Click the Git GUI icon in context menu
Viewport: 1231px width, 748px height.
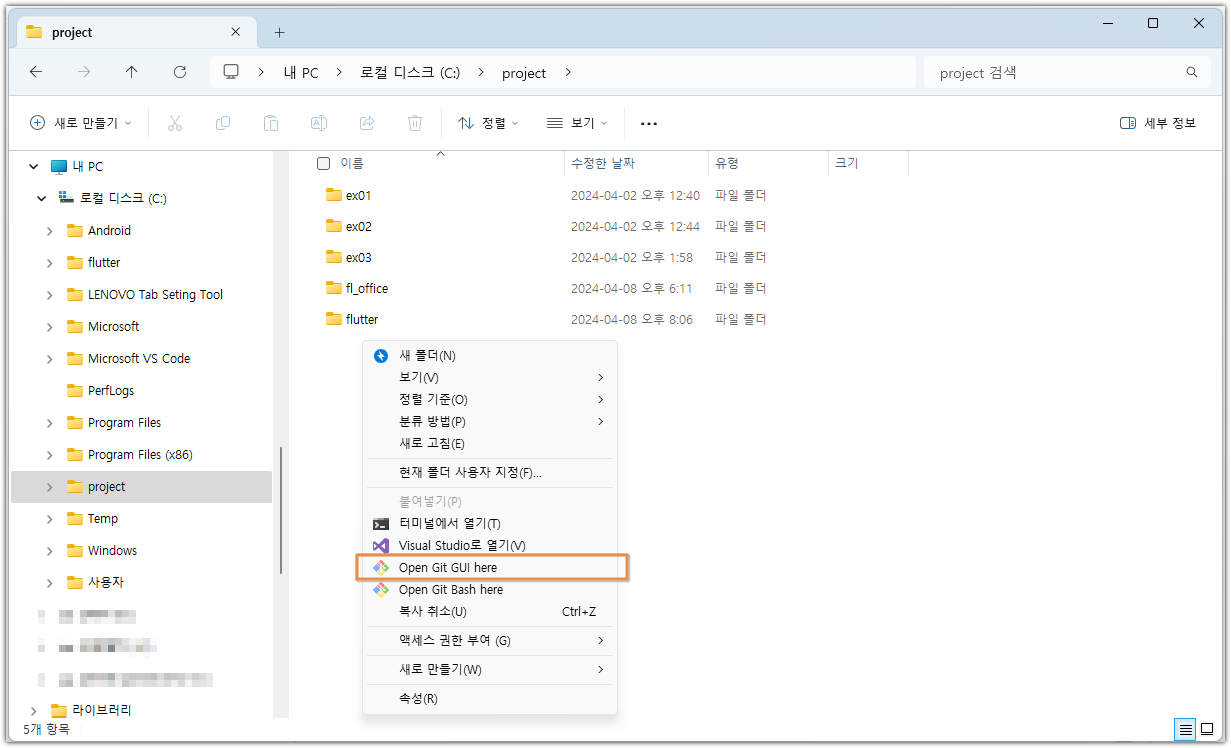(381, 567)
